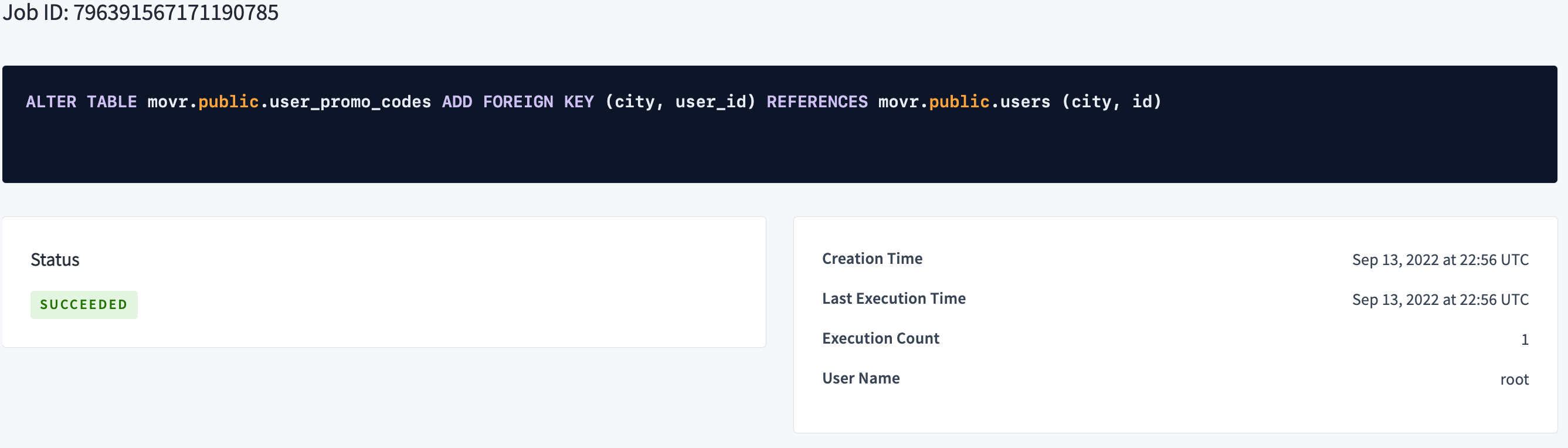Click ADD FOREIGN KEY in the statement
The height and width of the screenshot is (448, 1568).
pyautogui.click(x=517, y=101)
